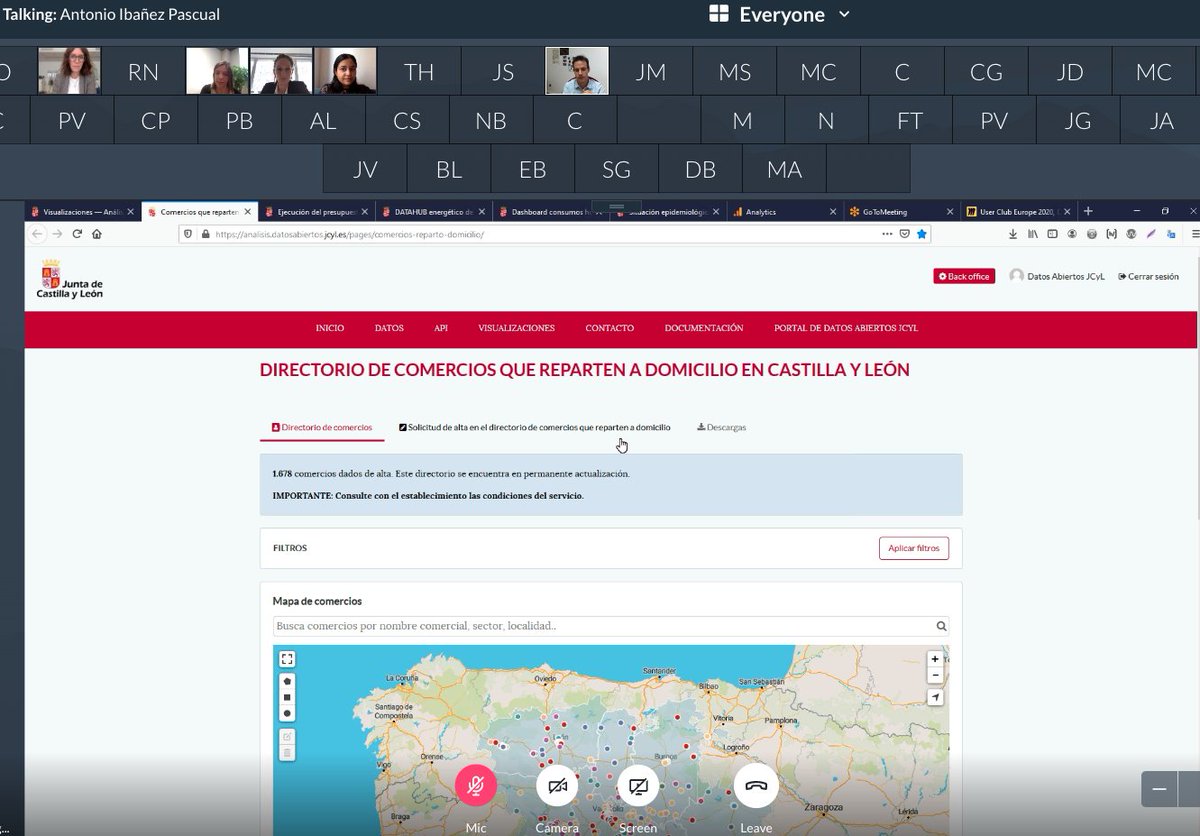Open the Directorio de comercios tab
Screen dimensions: 1200x836
(322, 427)
